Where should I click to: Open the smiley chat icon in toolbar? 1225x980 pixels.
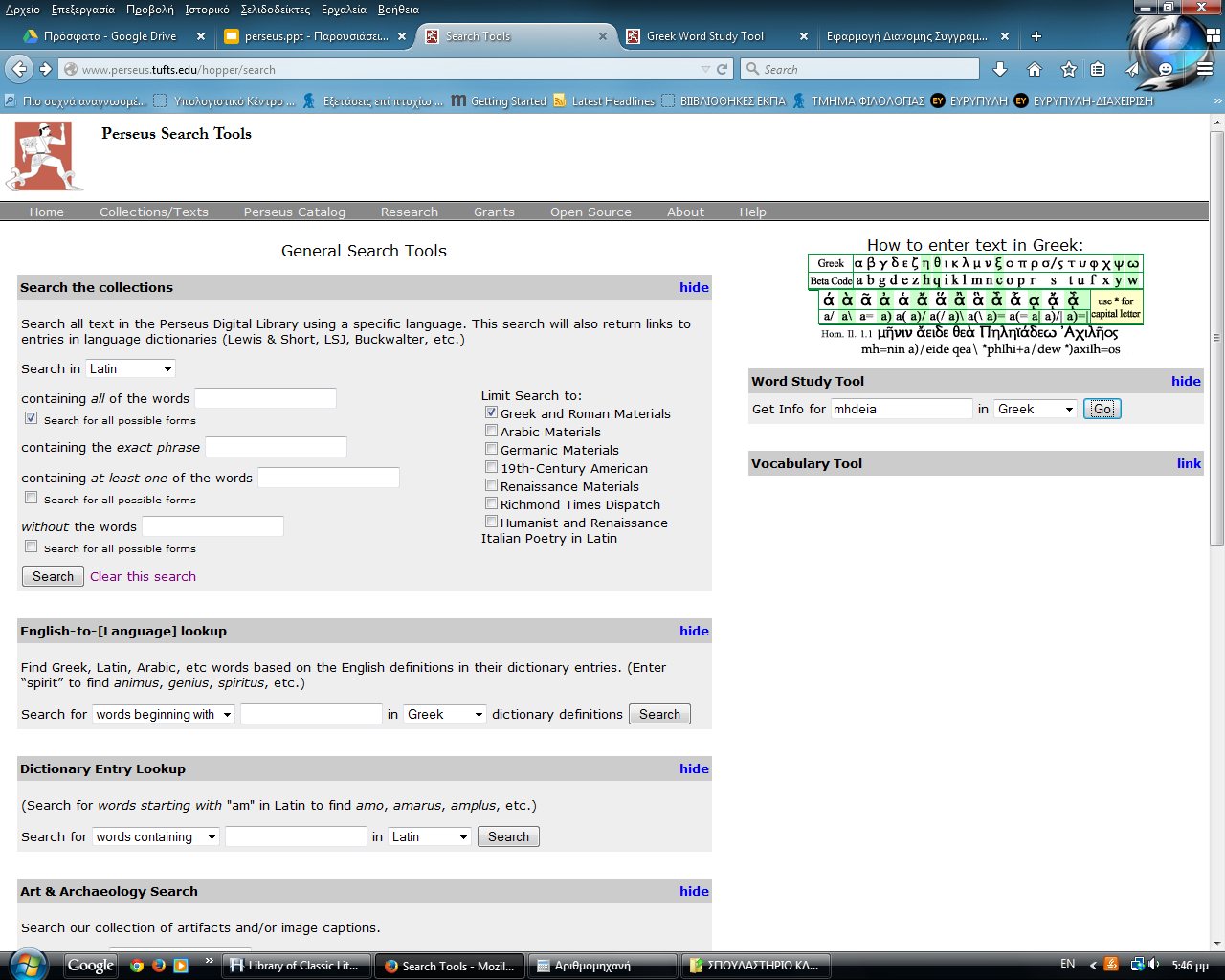1166,69
